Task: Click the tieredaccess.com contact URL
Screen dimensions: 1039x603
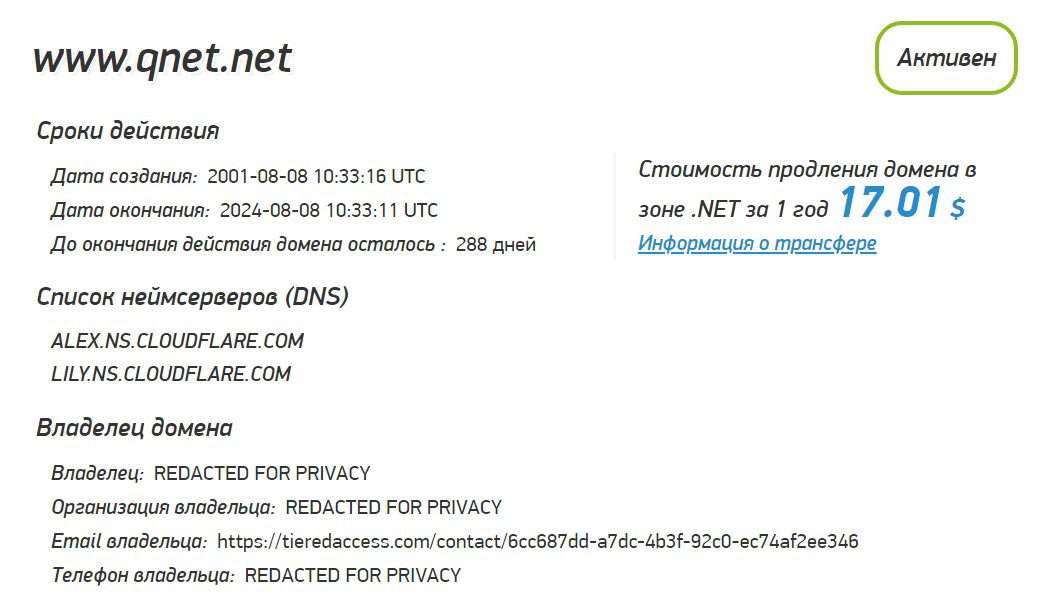Action: pyautogui.click(x=537, y=542)
